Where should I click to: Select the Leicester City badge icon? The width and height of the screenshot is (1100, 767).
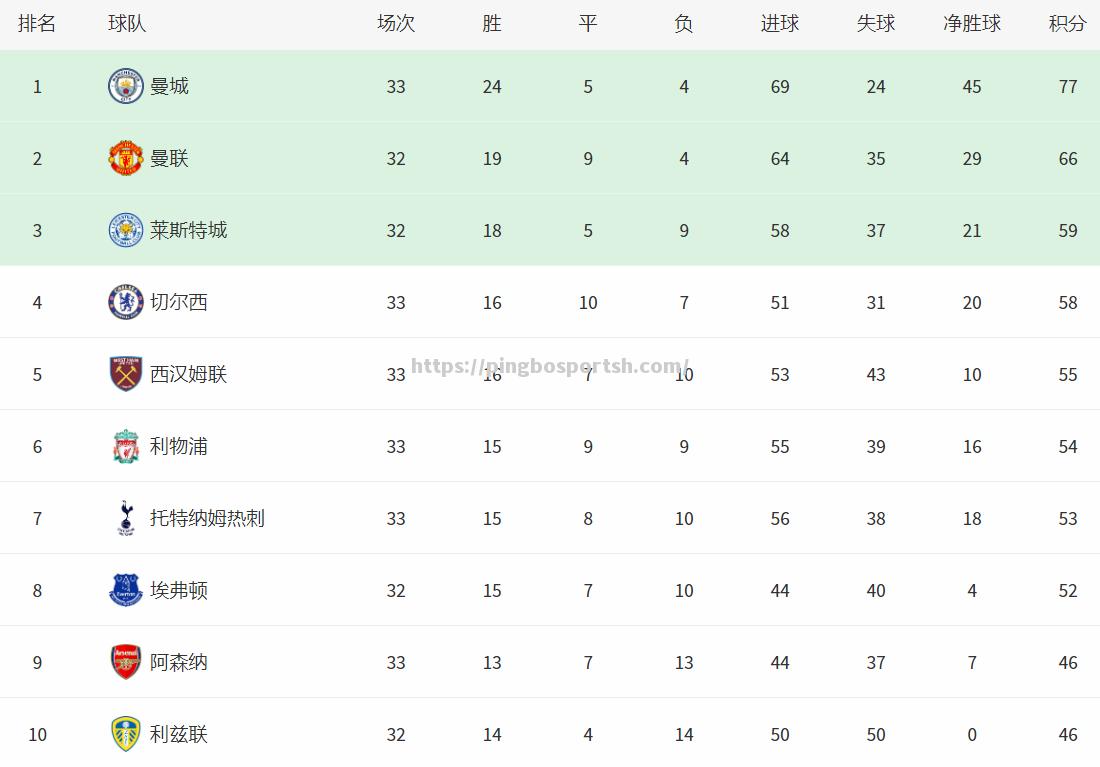coord(126,230)
